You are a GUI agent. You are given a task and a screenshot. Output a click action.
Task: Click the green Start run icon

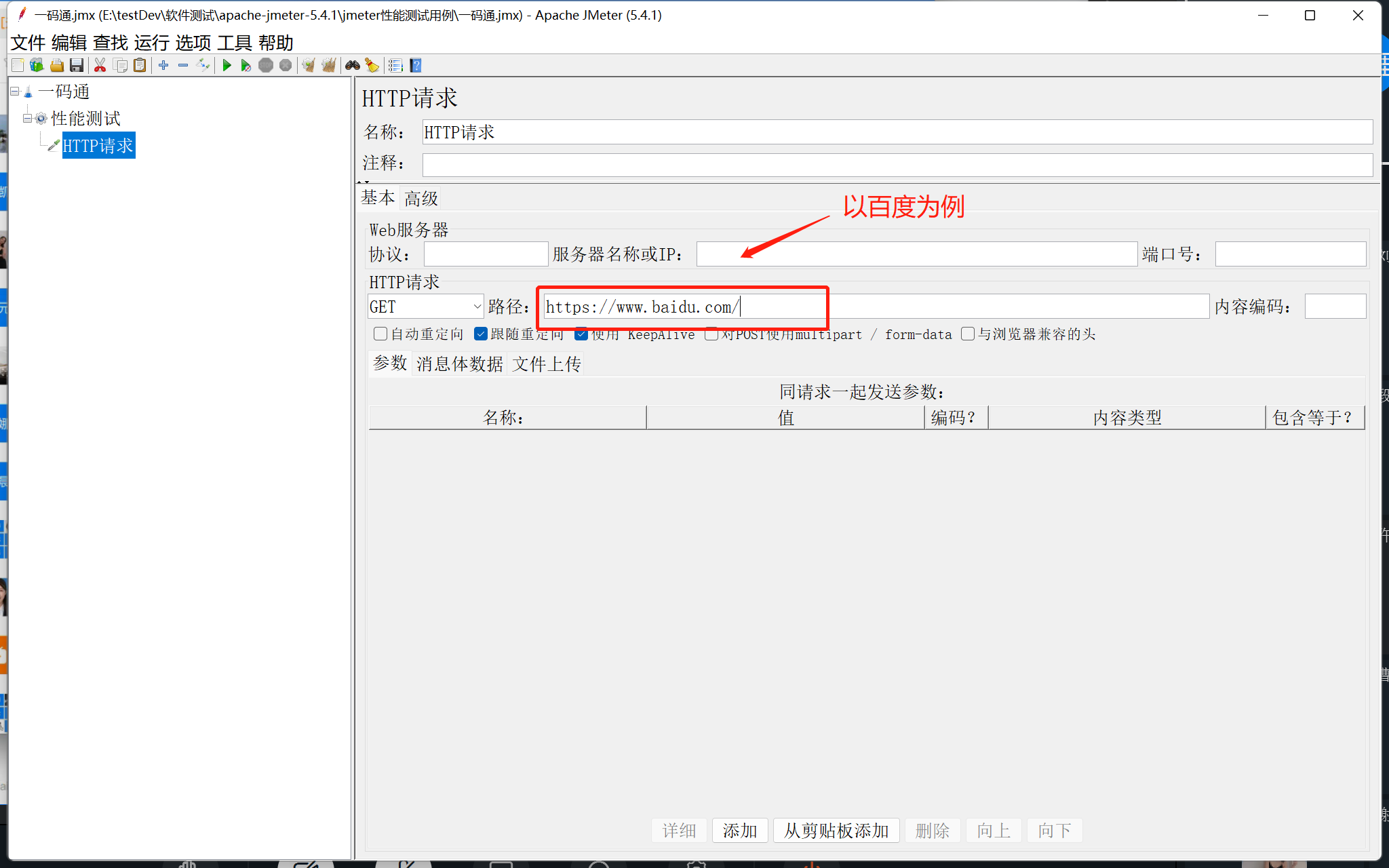coord(227,65)
